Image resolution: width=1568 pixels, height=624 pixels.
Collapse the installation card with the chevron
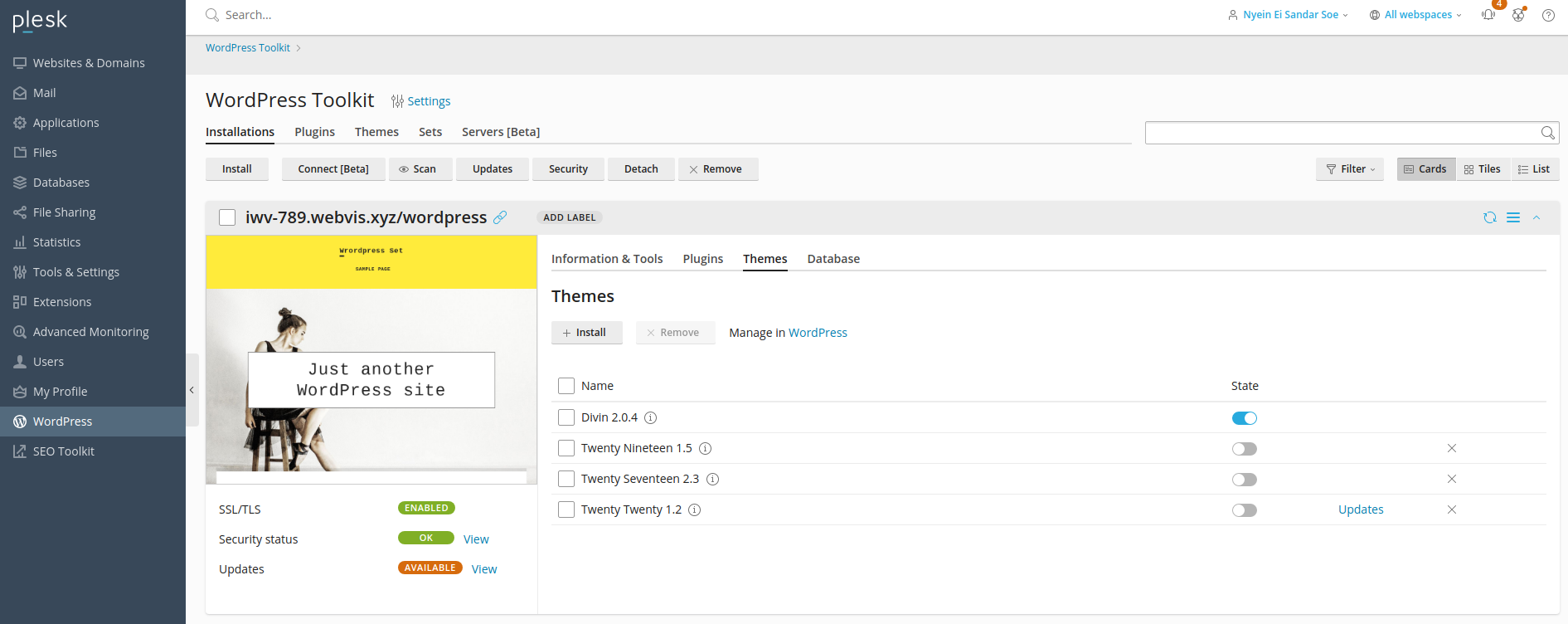[1536, 217]
